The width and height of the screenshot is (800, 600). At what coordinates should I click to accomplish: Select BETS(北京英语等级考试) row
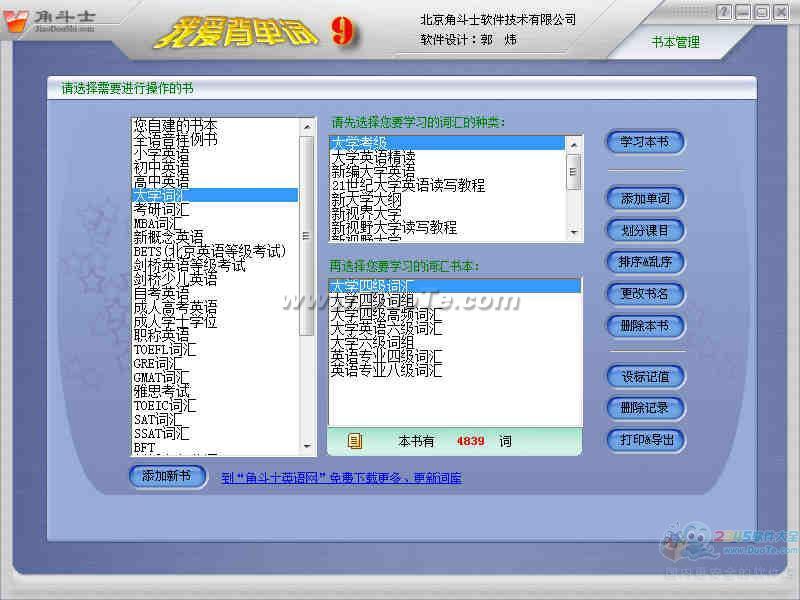coord(215,252)
